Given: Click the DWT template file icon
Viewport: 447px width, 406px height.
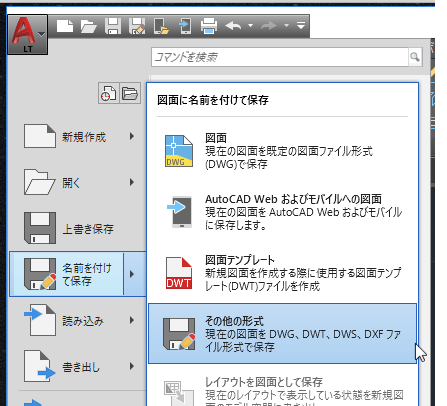Looking at the screenshot, I should point(179,273).
